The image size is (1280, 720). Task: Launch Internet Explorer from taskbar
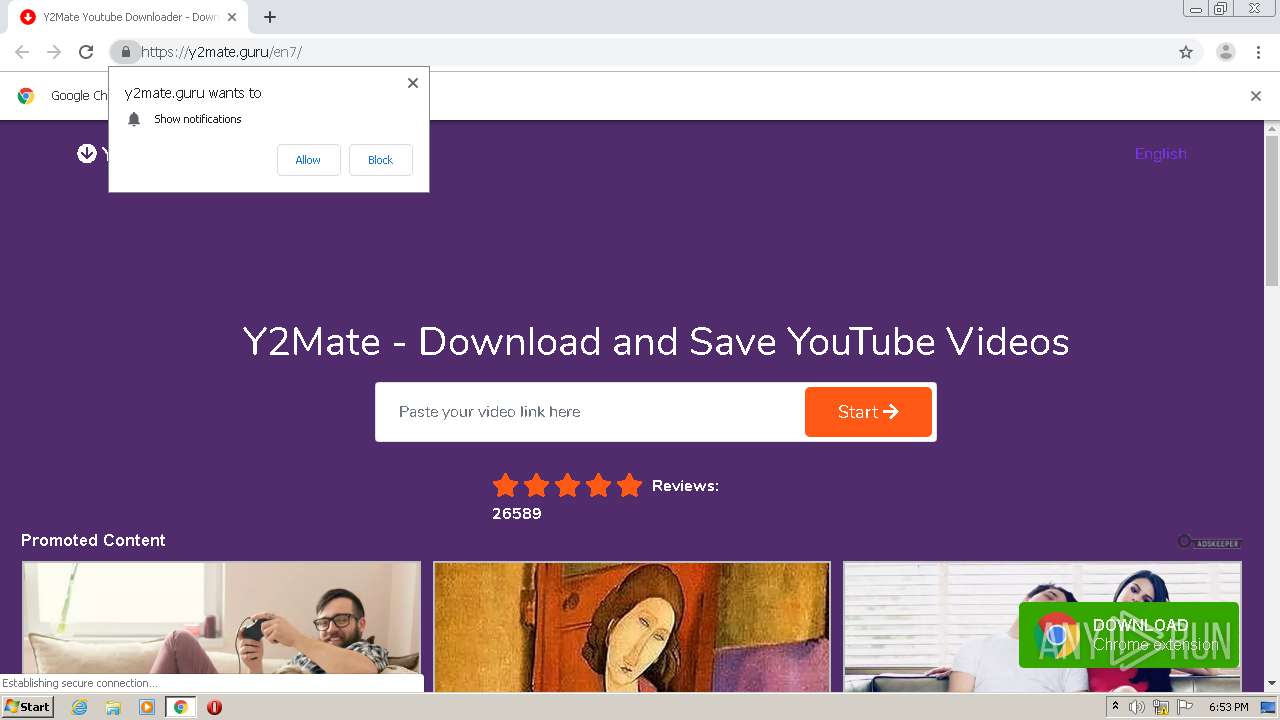[80, 707]
